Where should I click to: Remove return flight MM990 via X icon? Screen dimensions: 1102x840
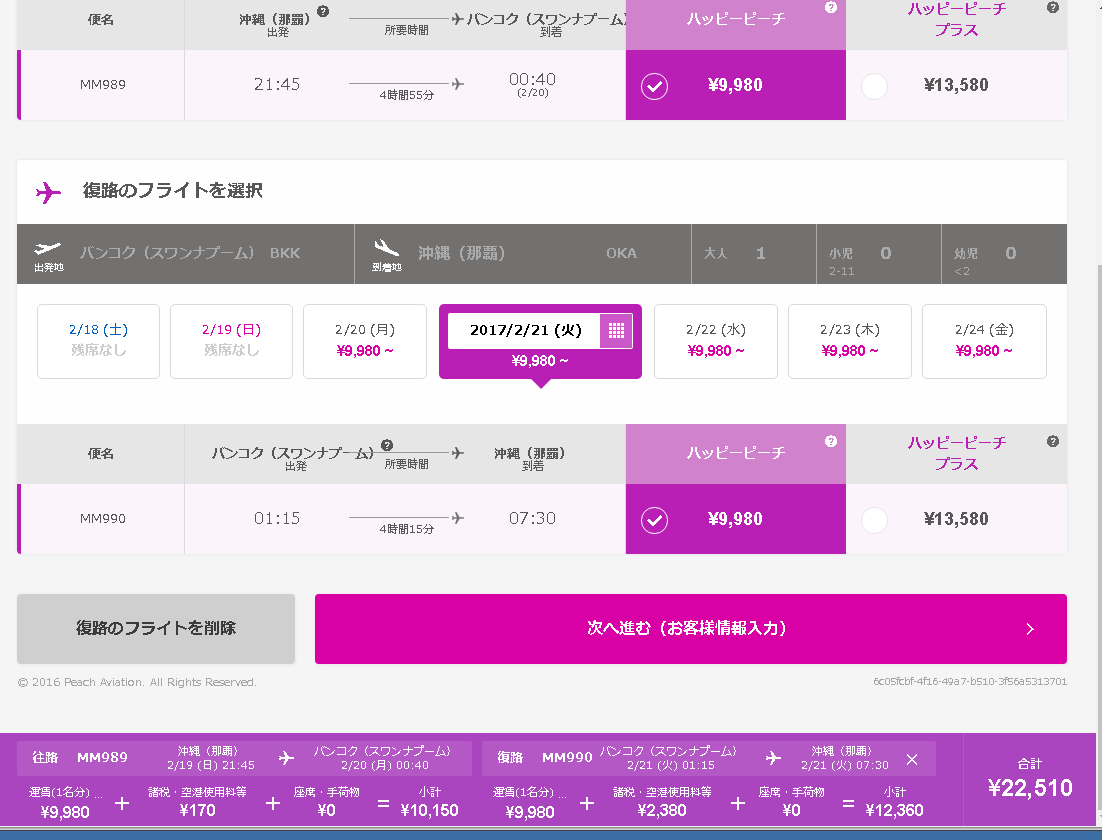[912, 759]
